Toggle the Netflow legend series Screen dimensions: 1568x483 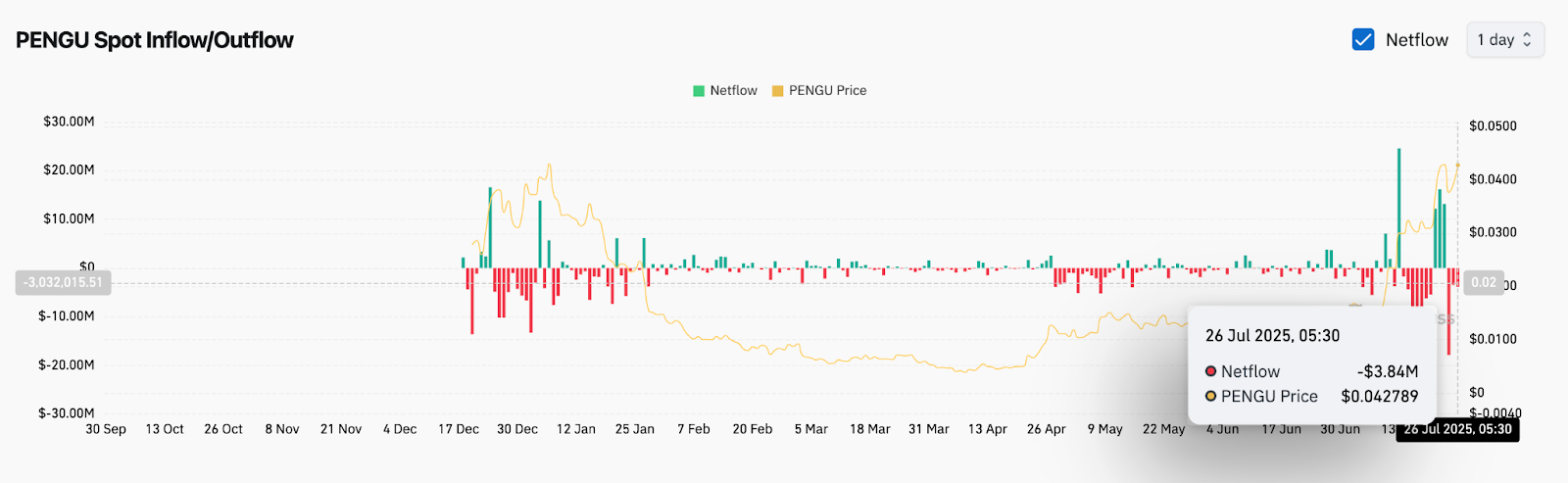[725, 90]
